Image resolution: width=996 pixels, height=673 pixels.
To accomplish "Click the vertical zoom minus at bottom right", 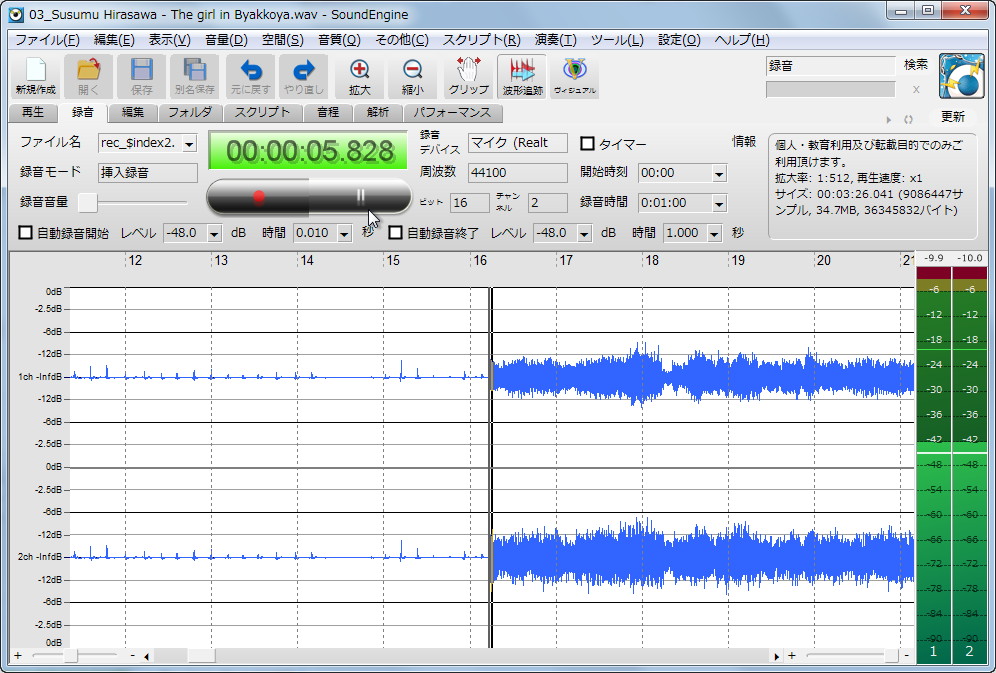I will (906, 655).
